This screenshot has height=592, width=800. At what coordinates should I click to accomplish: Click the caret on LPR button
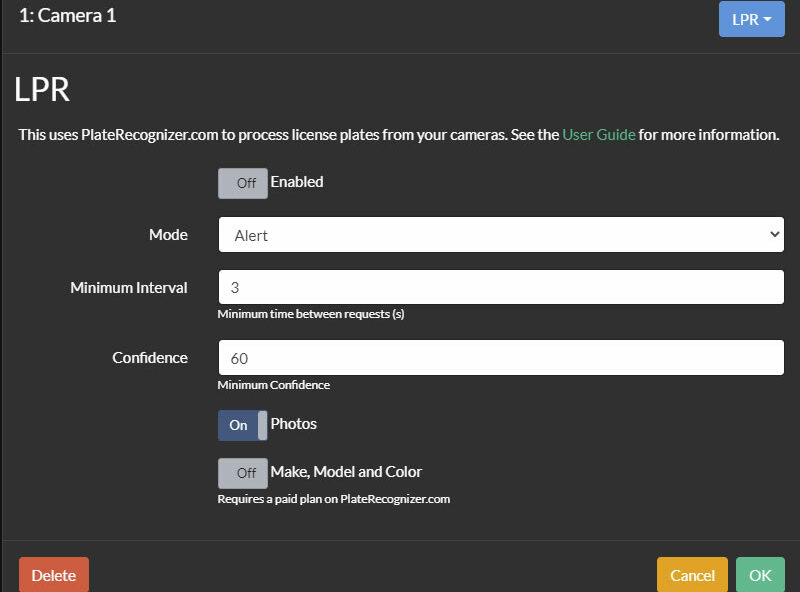(x=767, y=19)
